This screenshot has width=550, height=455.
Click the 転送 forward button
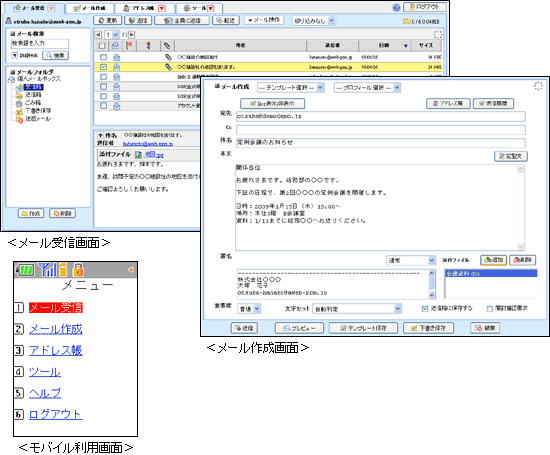226,20
